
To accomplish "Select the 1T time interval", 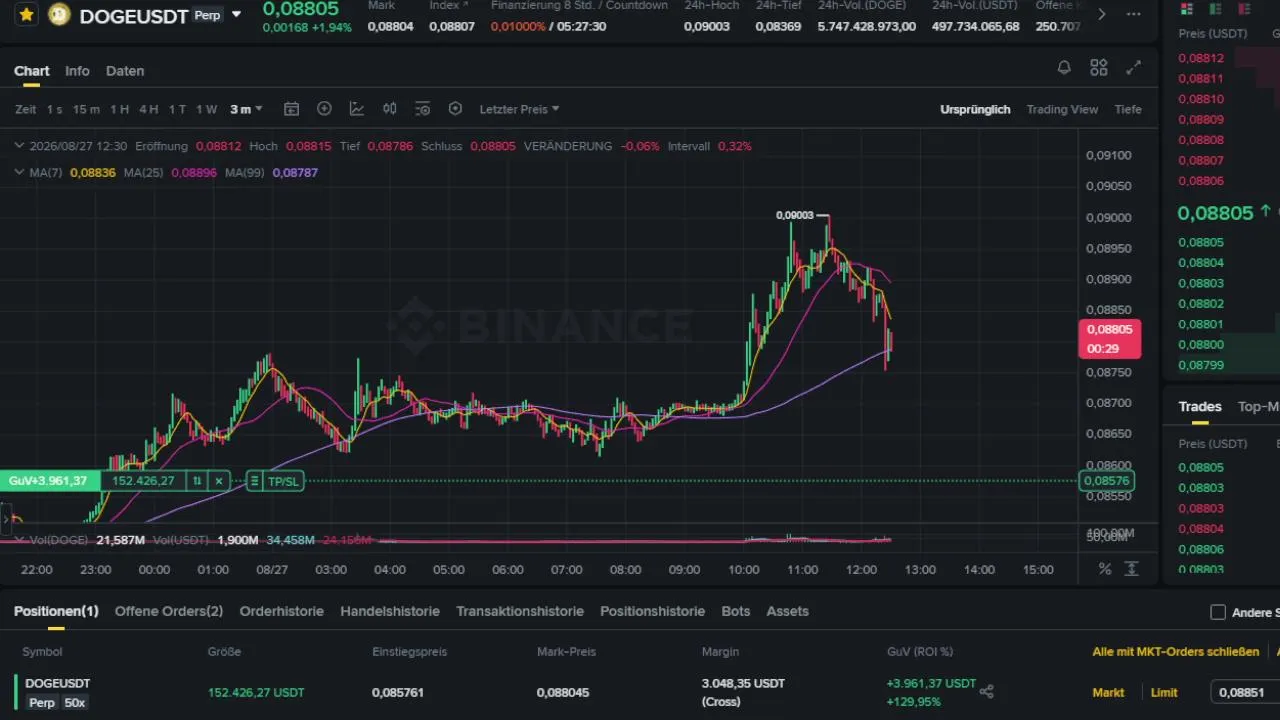I will tap(177, 109).
